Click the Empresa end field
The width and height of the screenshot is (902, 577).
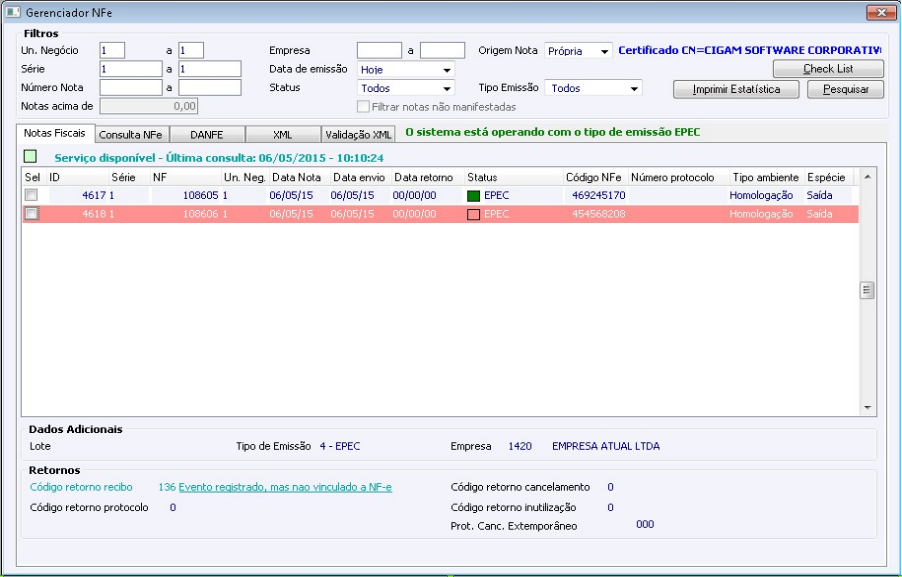click(442, 51)
